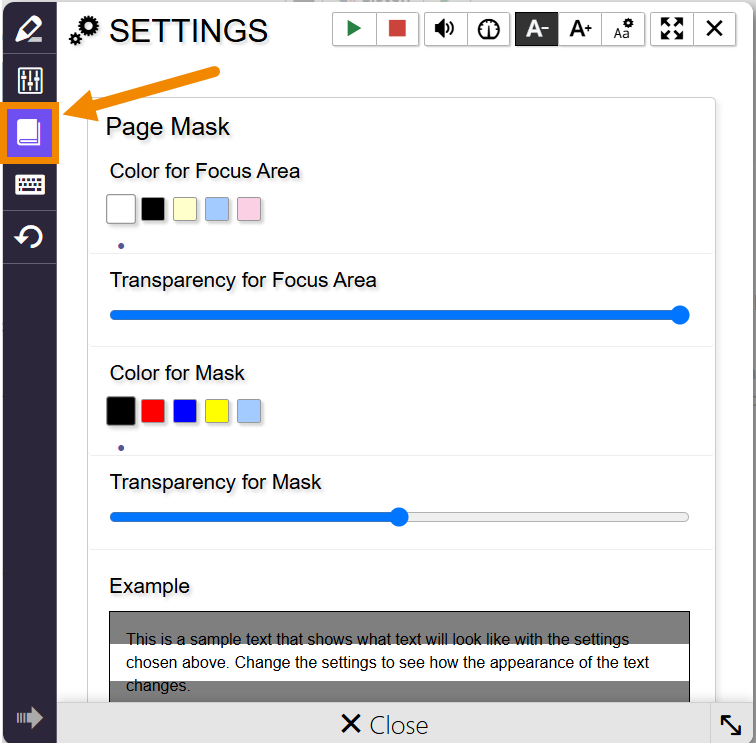Select the Page Mask book tab

(x=29, y=133)
